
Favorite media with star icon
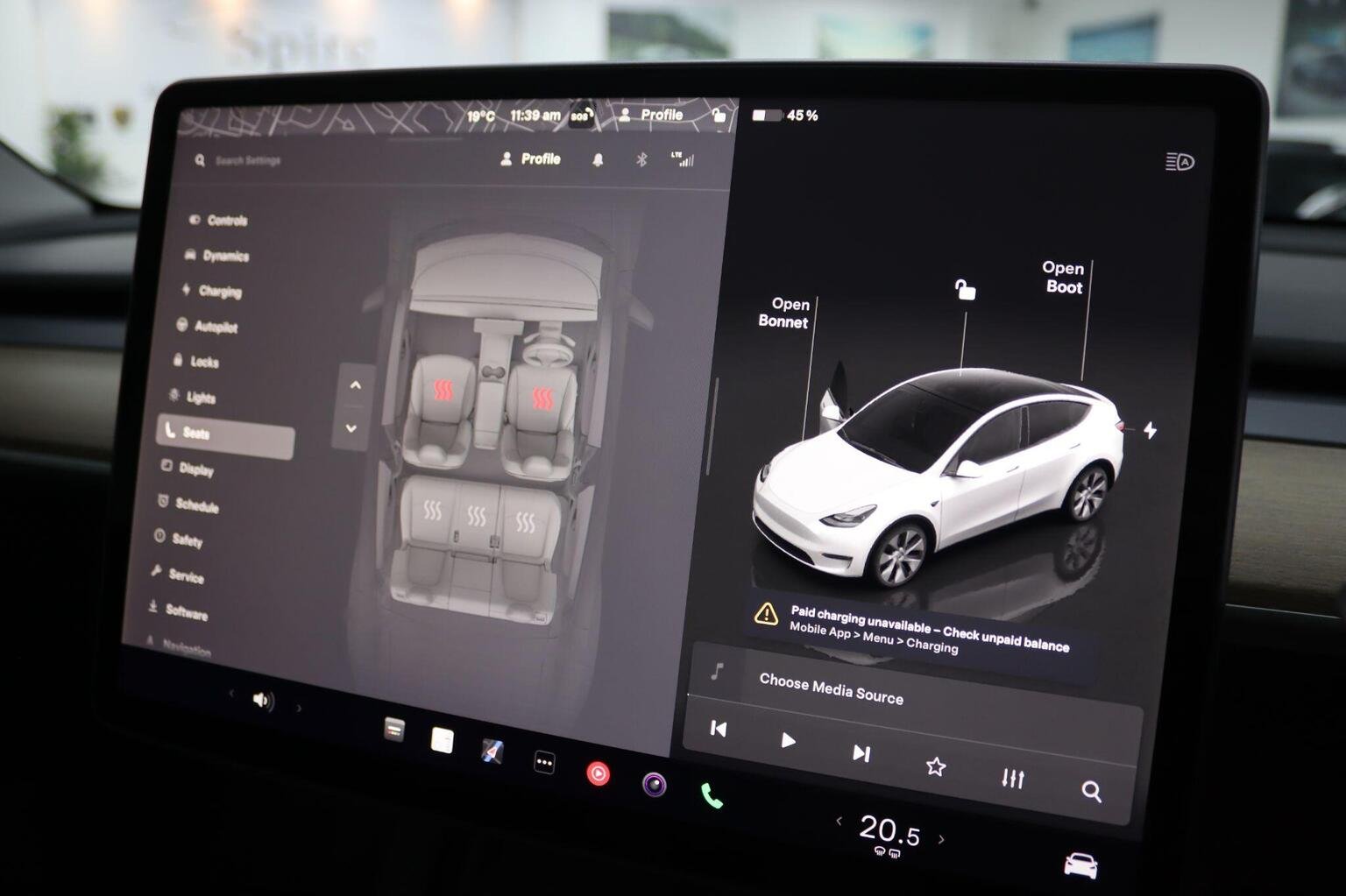tap(936, 767)
